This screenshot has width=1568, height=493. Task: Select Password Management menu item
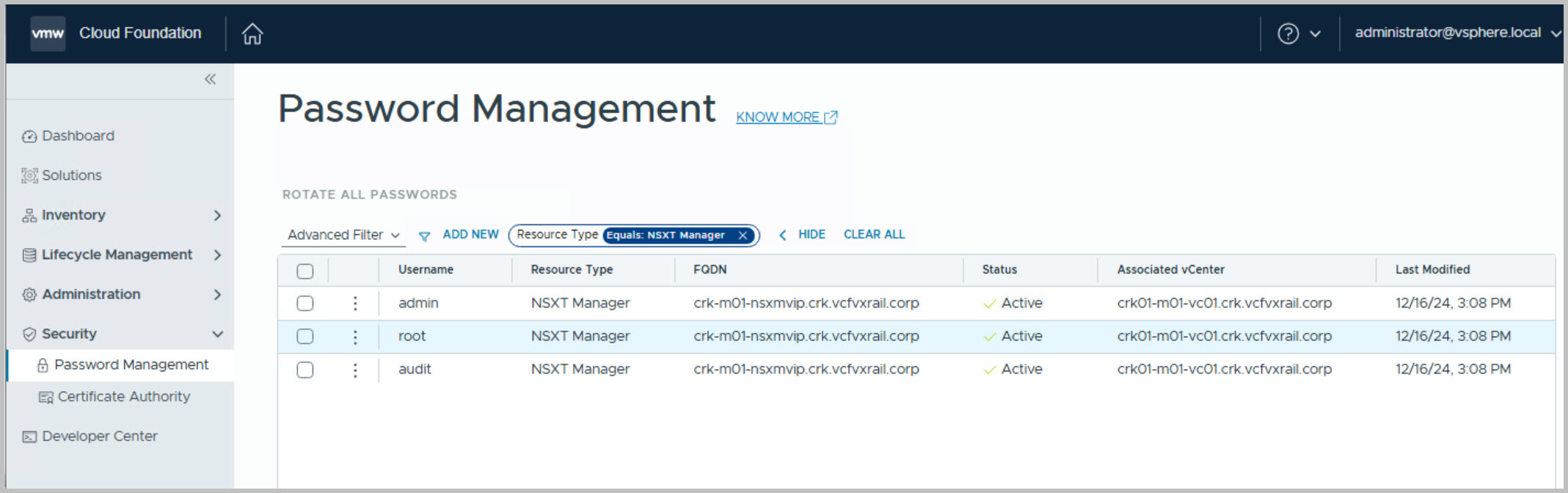pyautogui.click(x=131, y=365)
